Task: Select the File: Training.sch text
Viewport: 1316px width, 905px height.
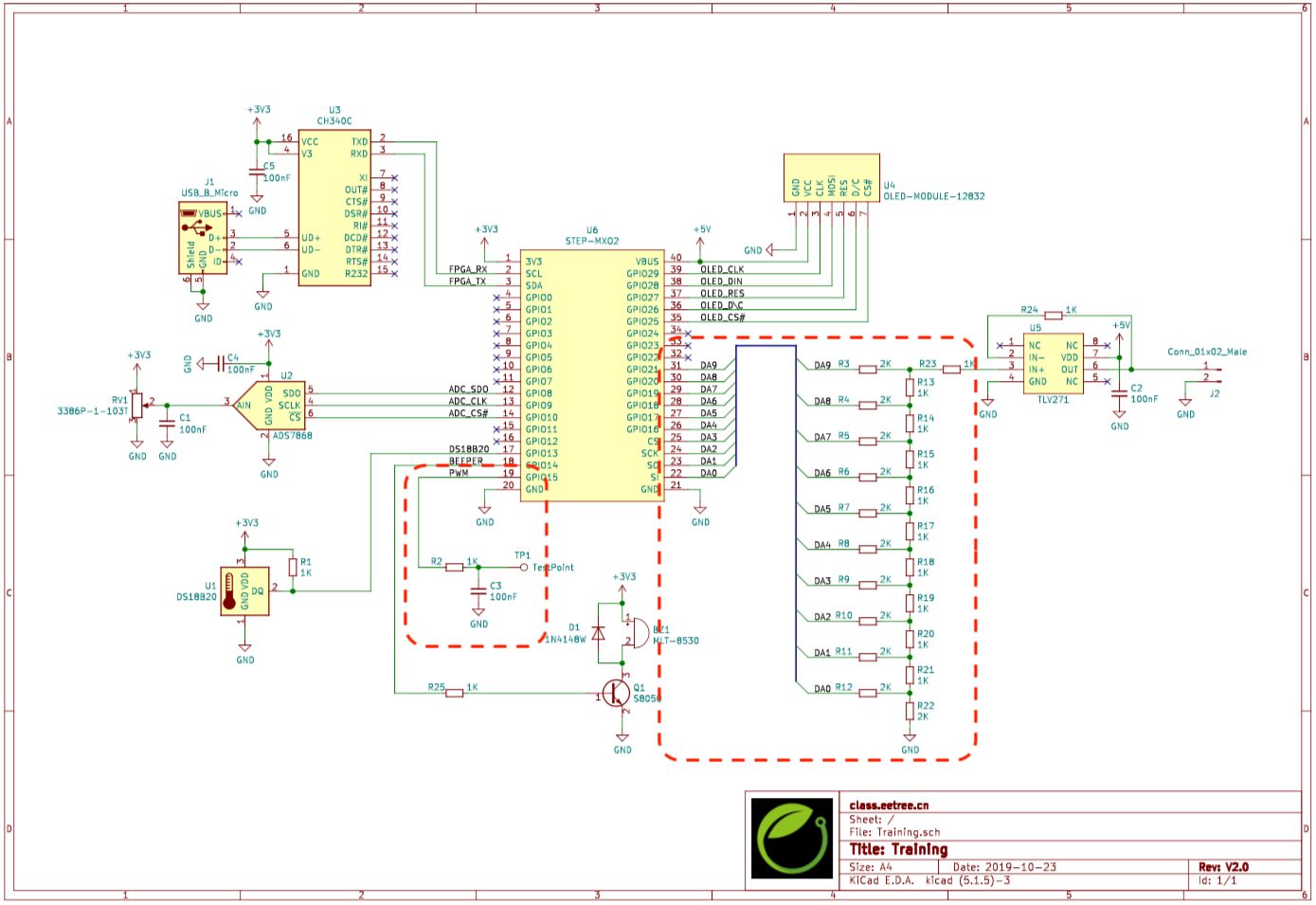Action: [x=894, y=832]
